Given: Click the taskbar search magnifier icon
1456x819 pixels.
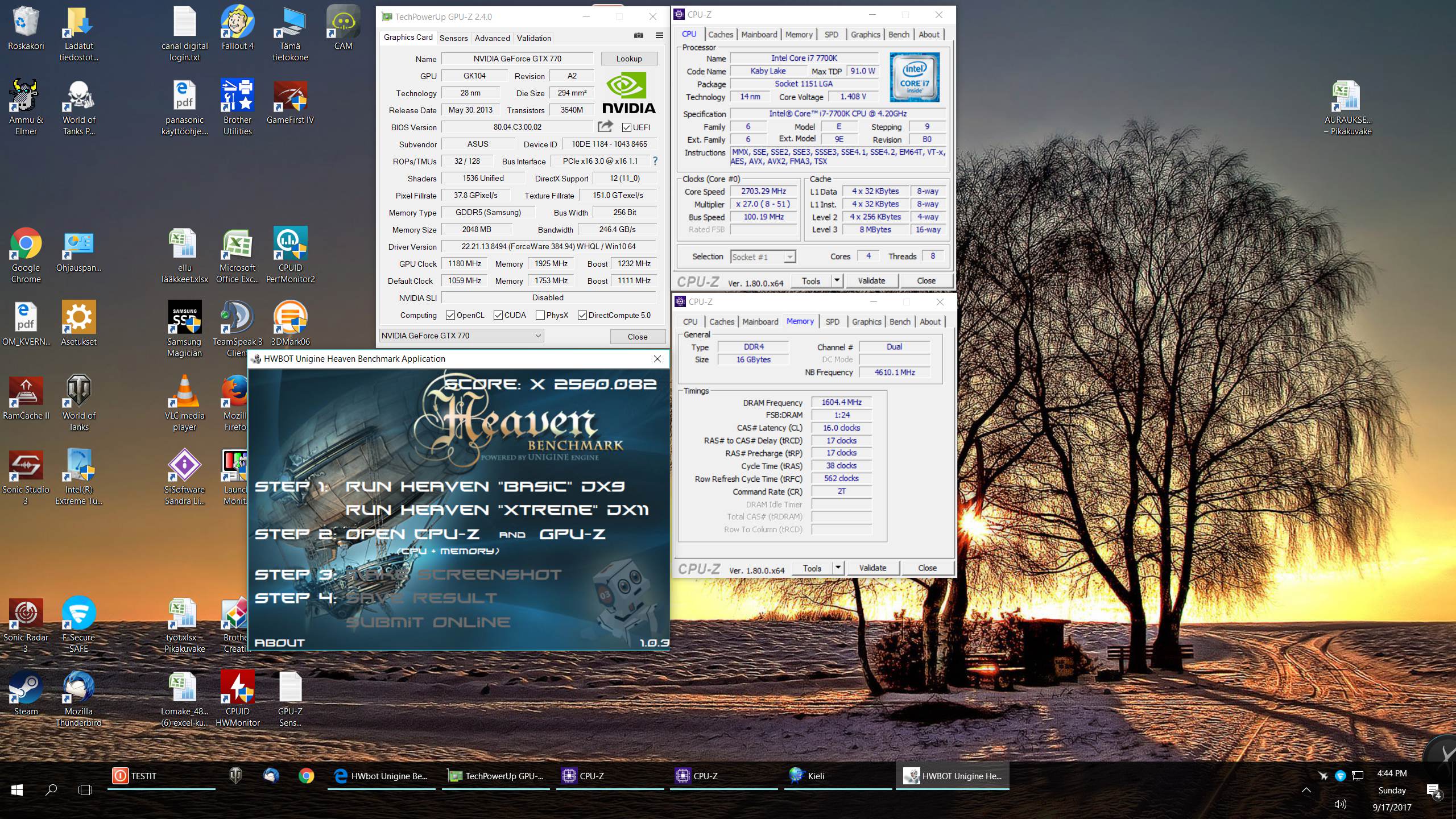Looking at the screenshot, I should point(51,789).
